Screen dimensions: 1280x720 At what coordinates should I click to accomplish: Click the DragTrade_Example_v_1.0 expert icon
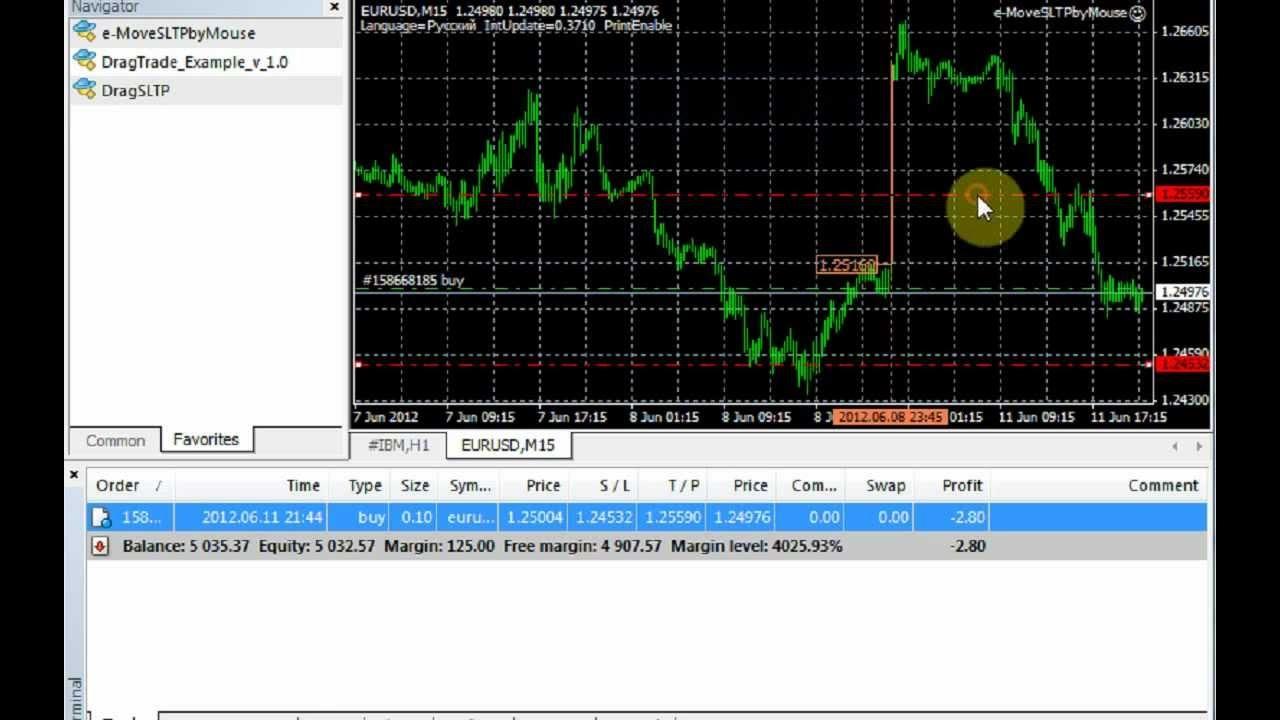pos(85,62)
